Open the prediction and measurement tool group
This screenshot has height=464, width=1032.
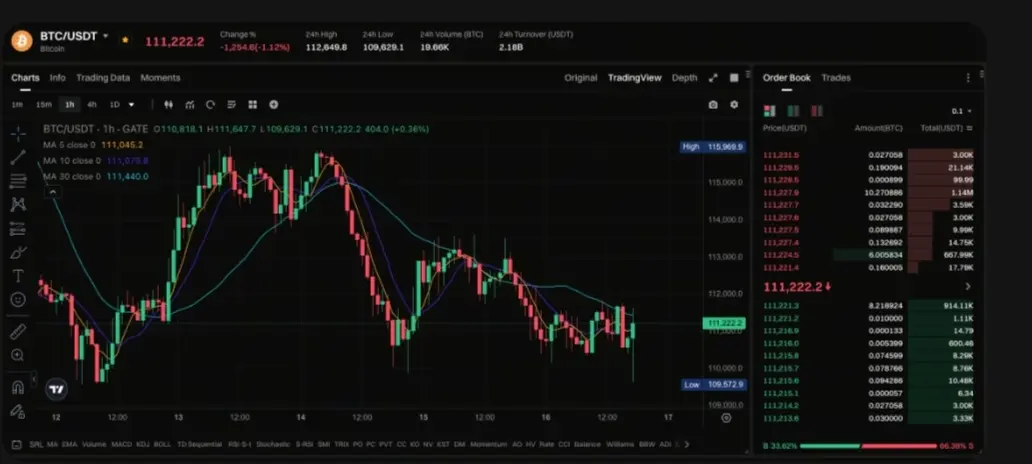[18, 228]
